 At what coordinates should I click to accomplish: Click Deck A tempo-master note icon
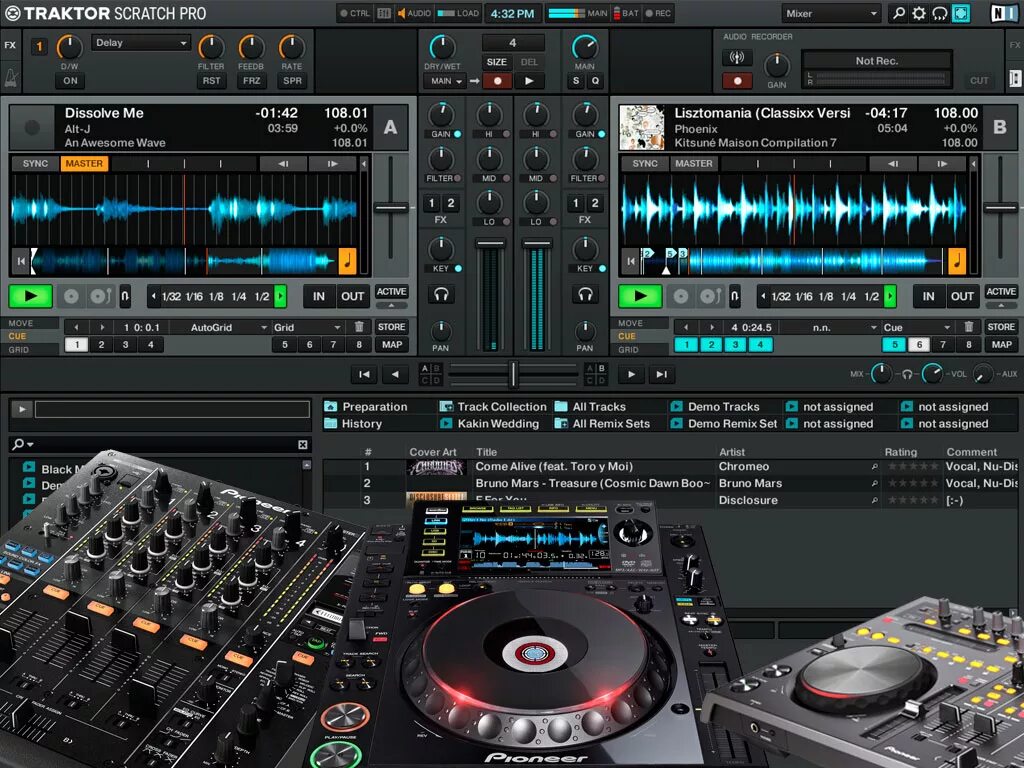[347, 261]
